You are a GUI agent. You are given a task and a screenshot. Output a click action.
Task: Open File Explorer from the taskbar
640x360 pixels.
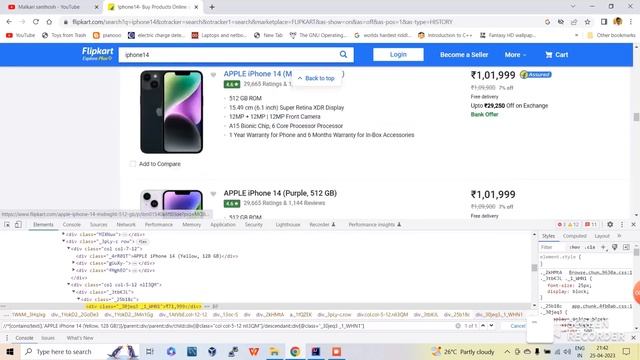274,351
